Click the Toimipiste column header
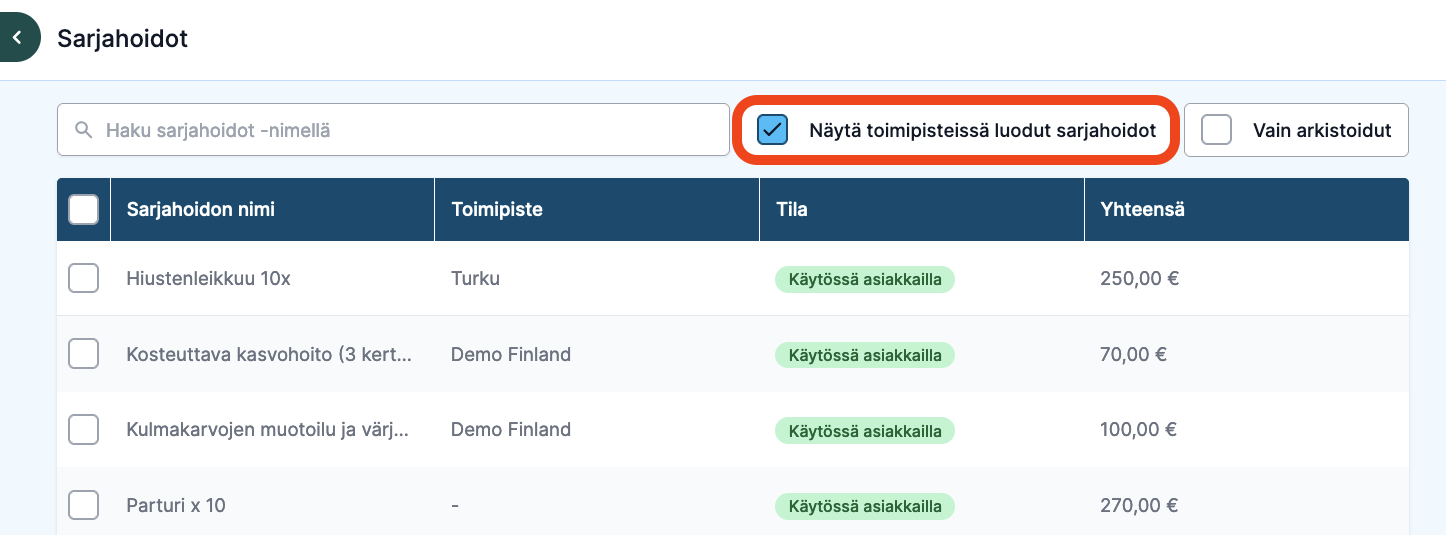The image size is (1446, 535). 497,210
